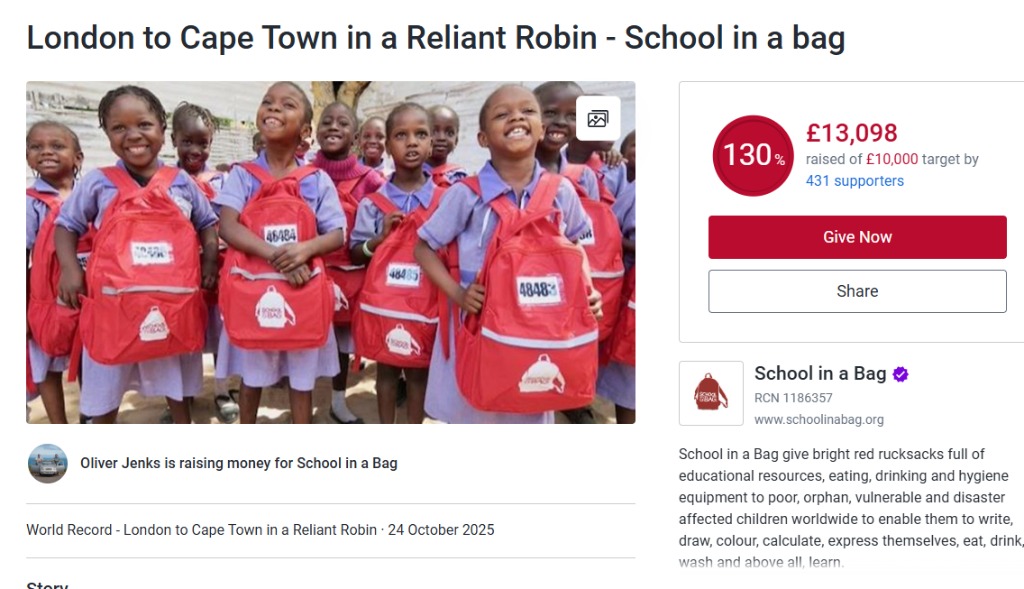Open the School in a Bag charity name

tap(819, 374)
